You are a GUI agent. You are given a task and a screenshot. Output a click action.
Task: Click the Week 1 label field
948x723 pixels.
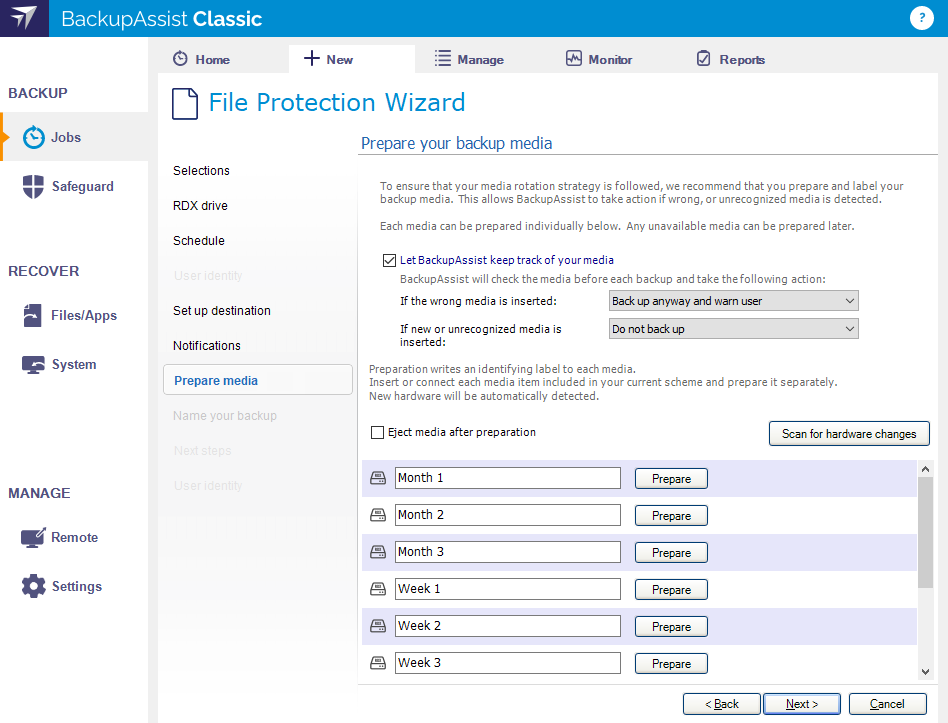pyautogui.click(x=508, y=589)
